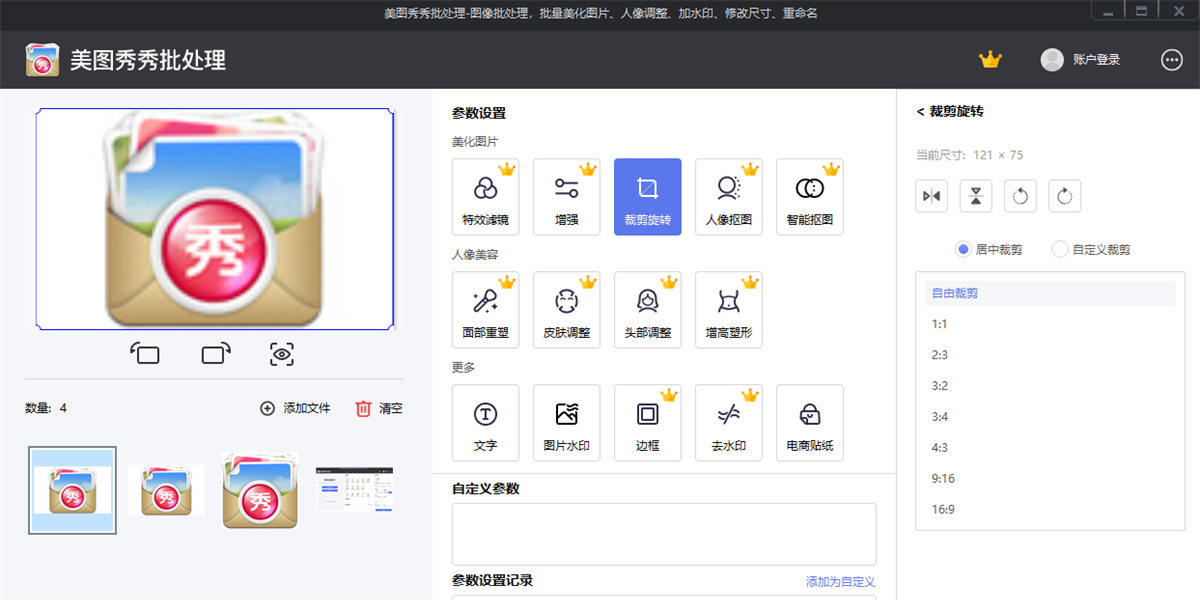
Task: Rotate image clockwise in crop panel
Action: tap(1064, 196)
